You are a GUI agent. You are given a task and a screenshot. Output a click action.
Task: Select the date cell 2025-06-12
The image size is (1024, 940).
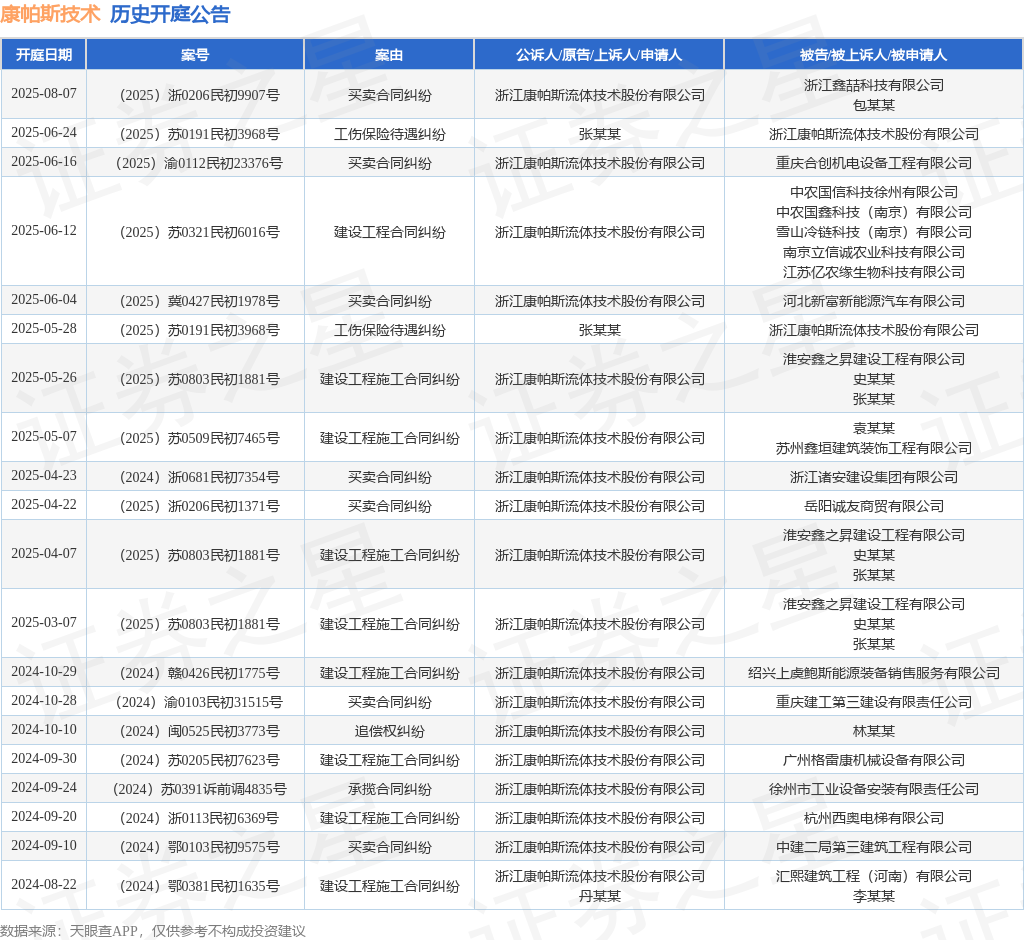click(x=44, y=231)
